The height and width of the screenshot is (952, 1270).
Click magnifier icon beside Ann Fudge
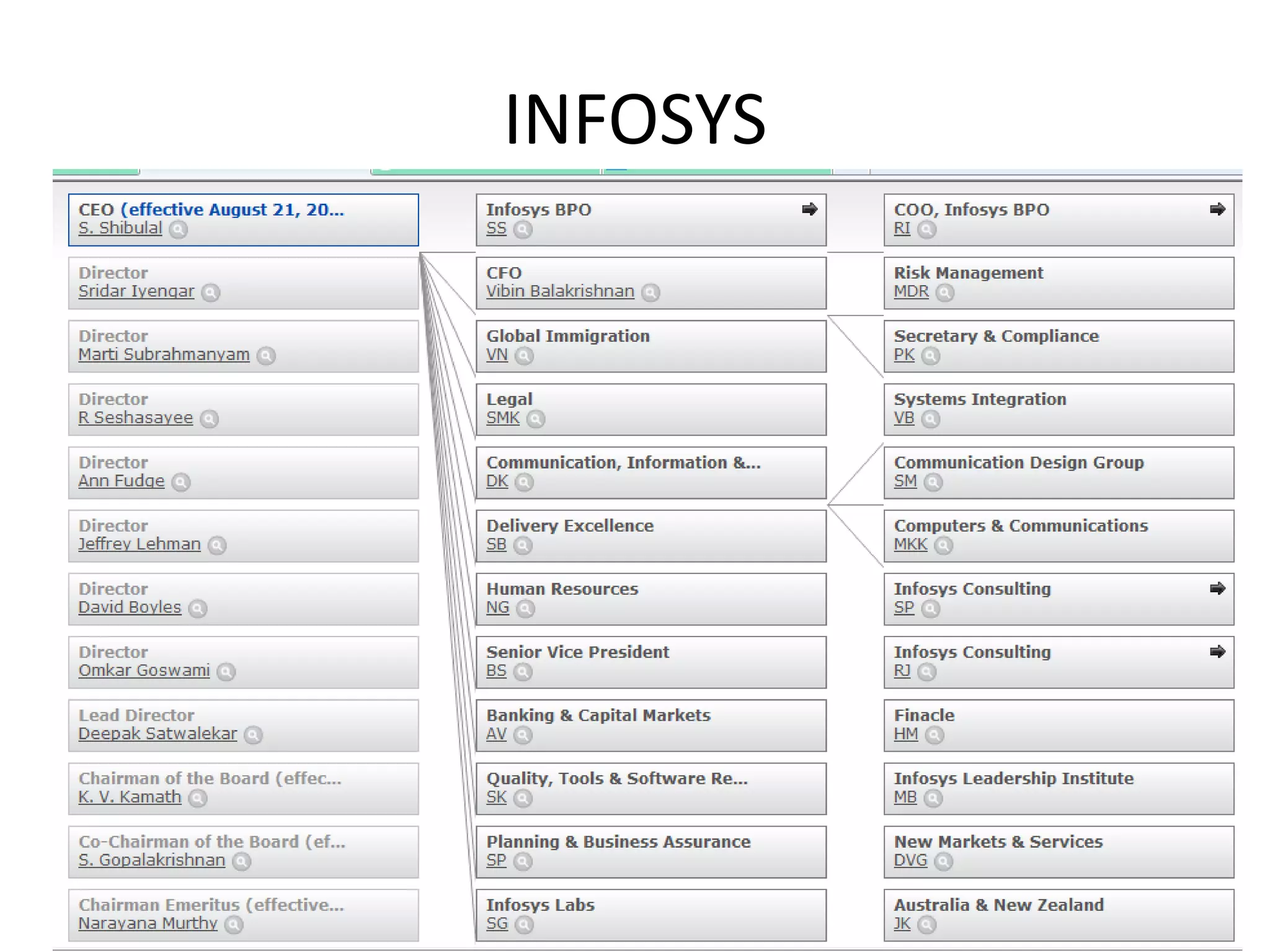(x=180, y=482)
